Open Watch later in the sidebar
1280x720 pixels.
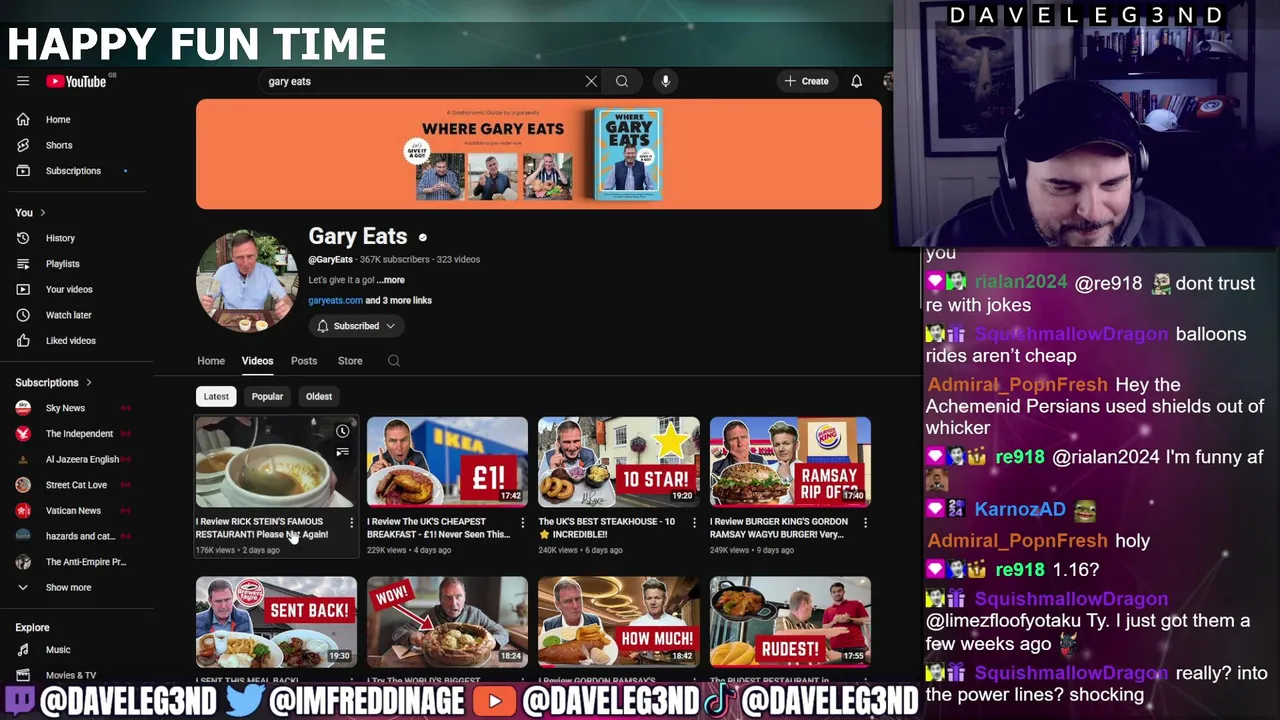[x=77, y=315]
